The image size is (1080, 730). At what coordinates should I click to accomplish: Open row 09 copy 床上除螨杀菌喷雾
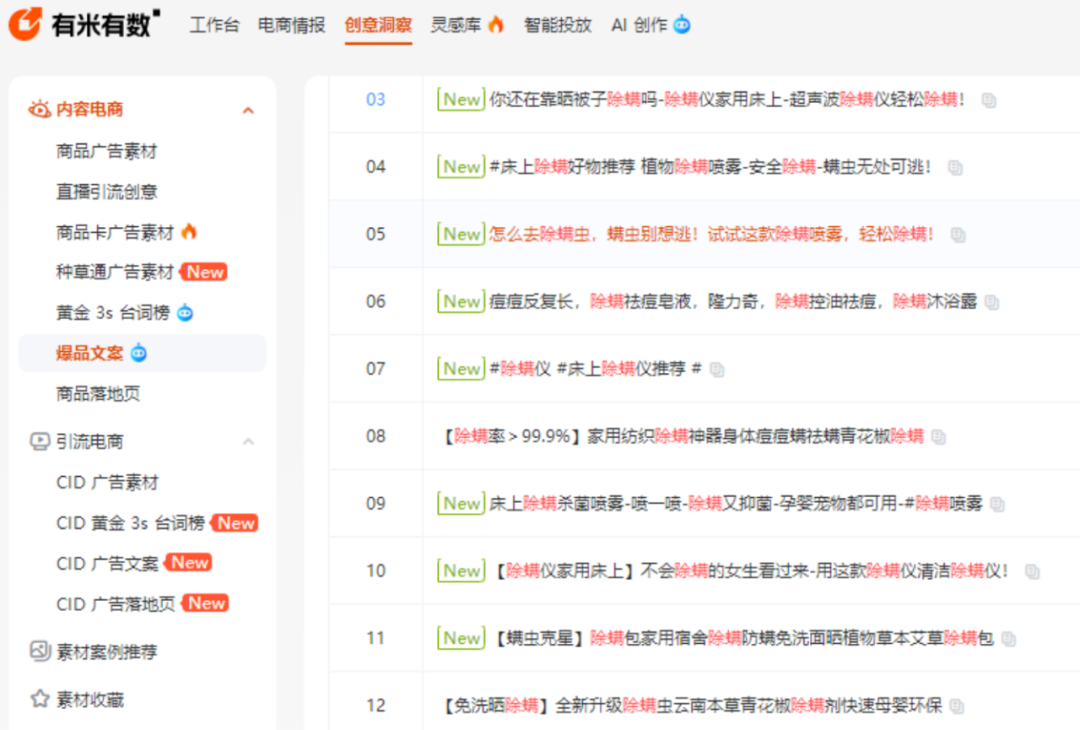(x=736, y=503)
